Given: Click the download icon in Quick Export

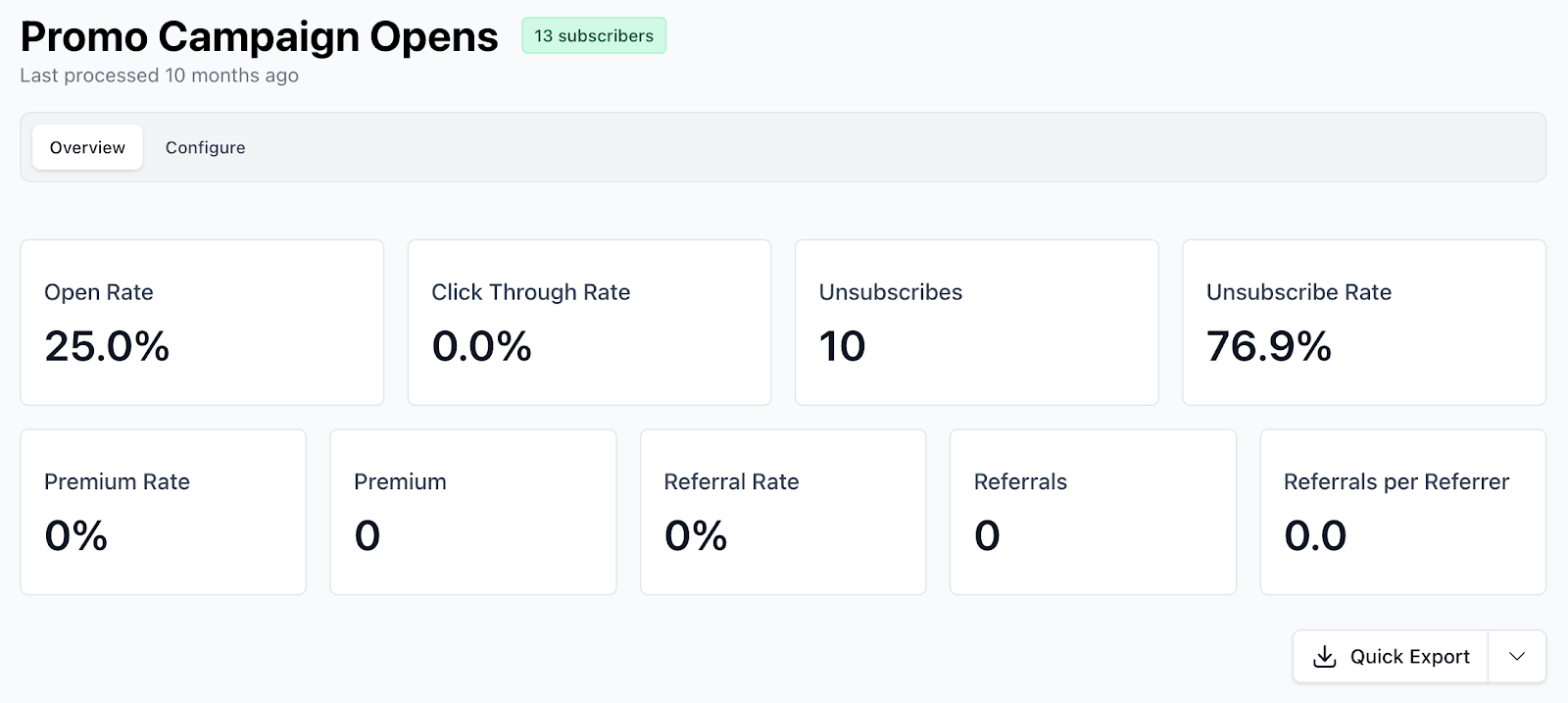Looking at the screenshot, I should click(x=1324, y=657).
